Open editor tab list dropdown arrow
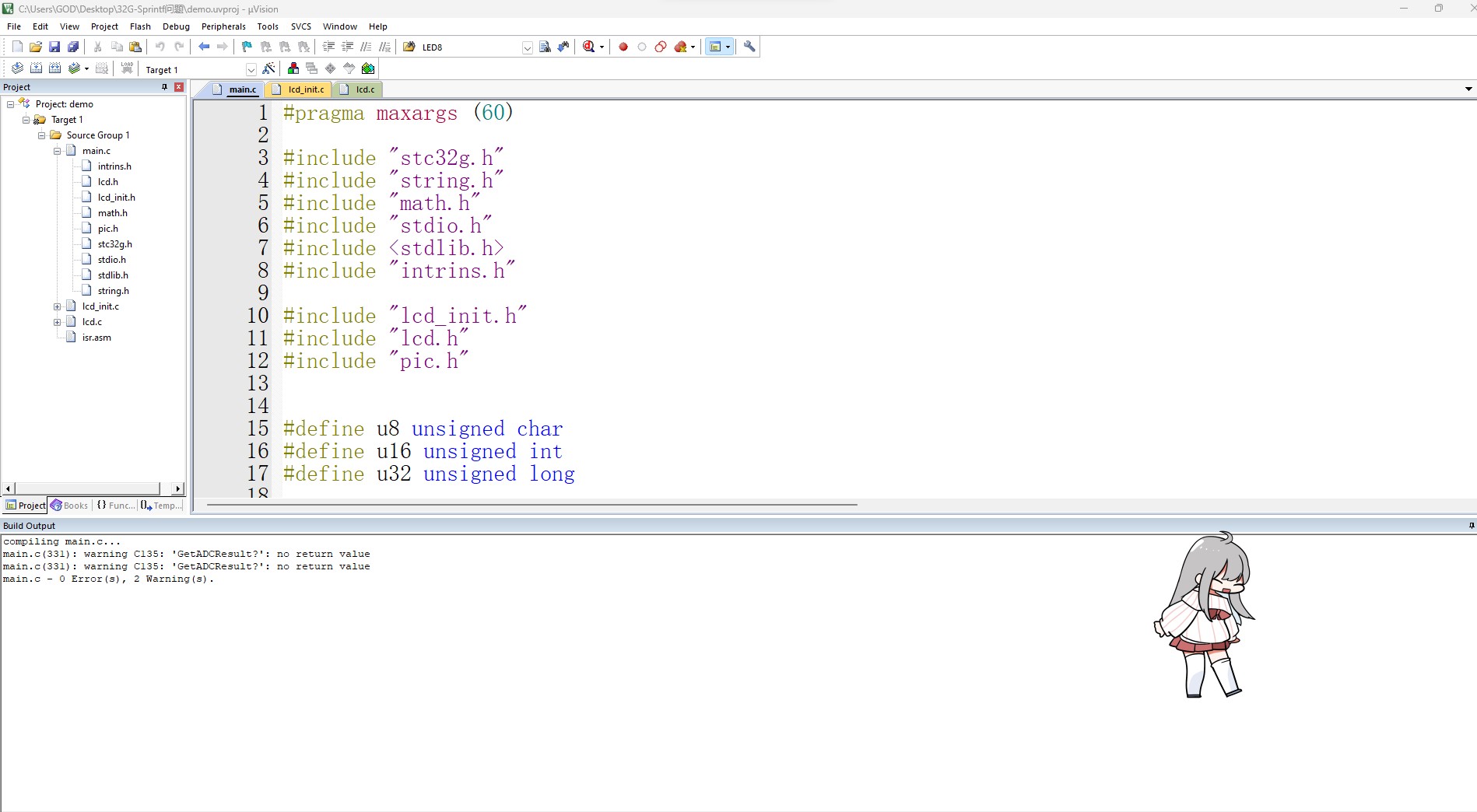This screenshot has width=1477, height=812. [x=1468, y=89]
